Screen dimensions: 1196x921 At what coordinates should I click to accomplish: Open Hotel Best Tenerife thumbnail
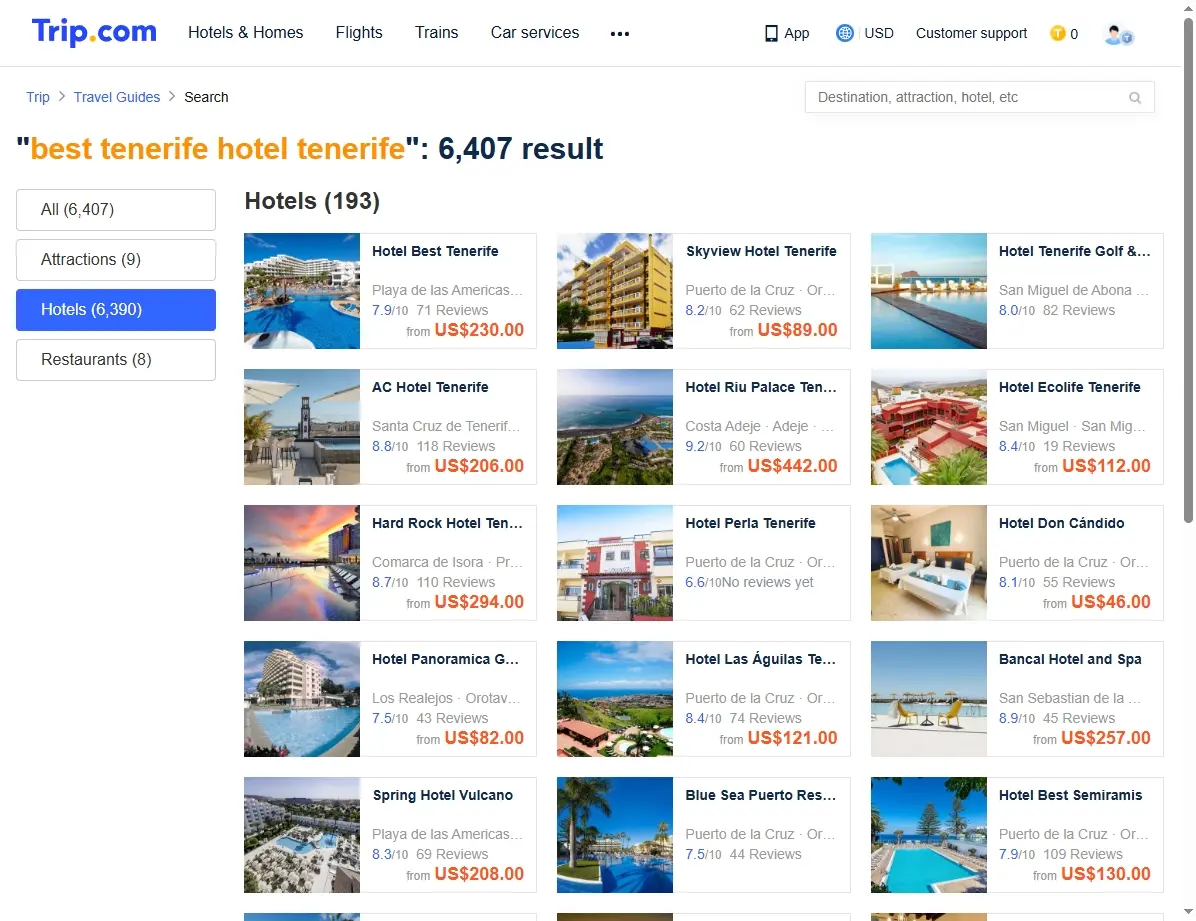click(x=302, y=291)
